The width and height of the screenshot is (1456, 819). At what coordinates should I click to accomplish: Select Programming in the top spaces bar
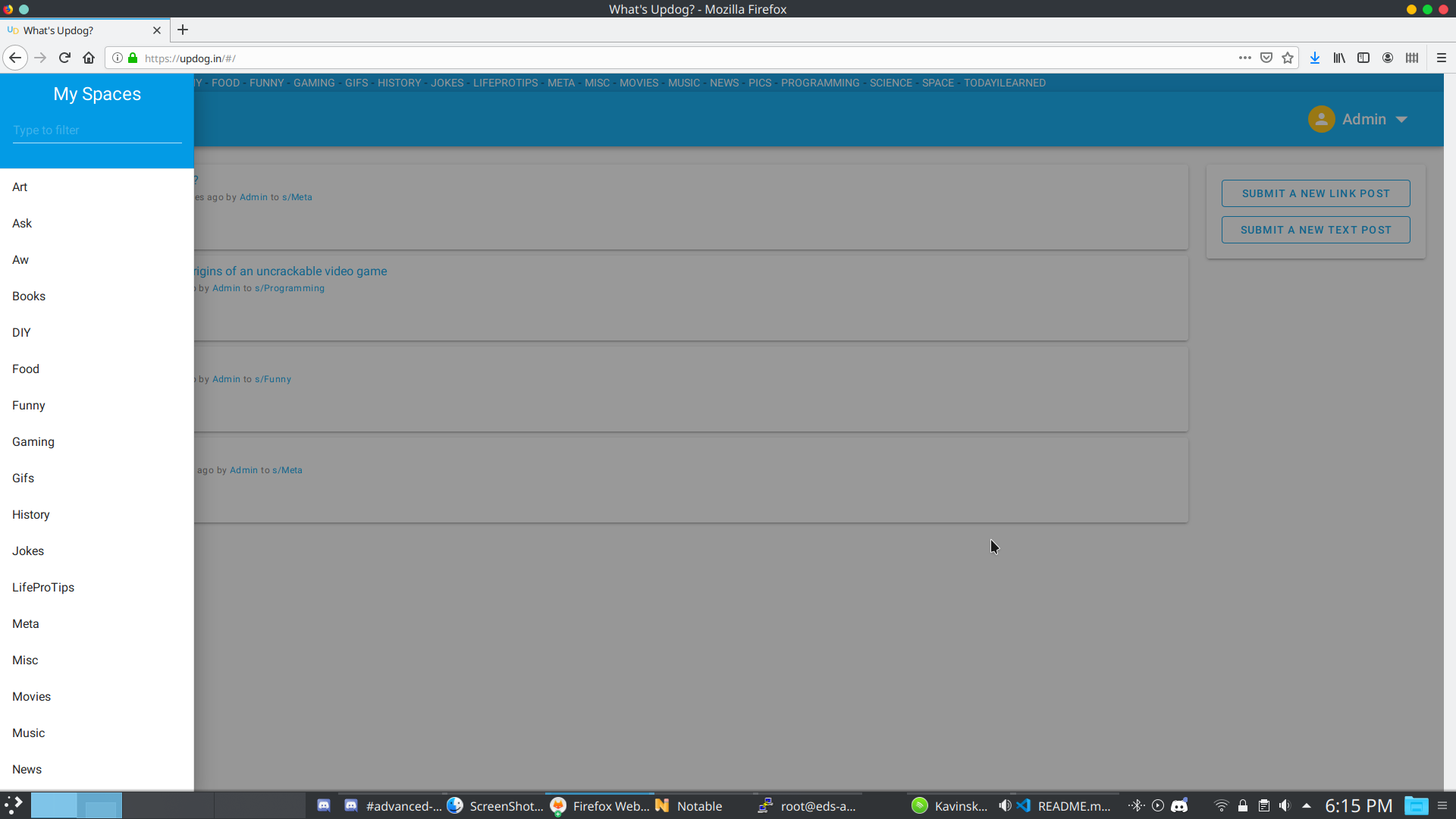coord(820,83)
